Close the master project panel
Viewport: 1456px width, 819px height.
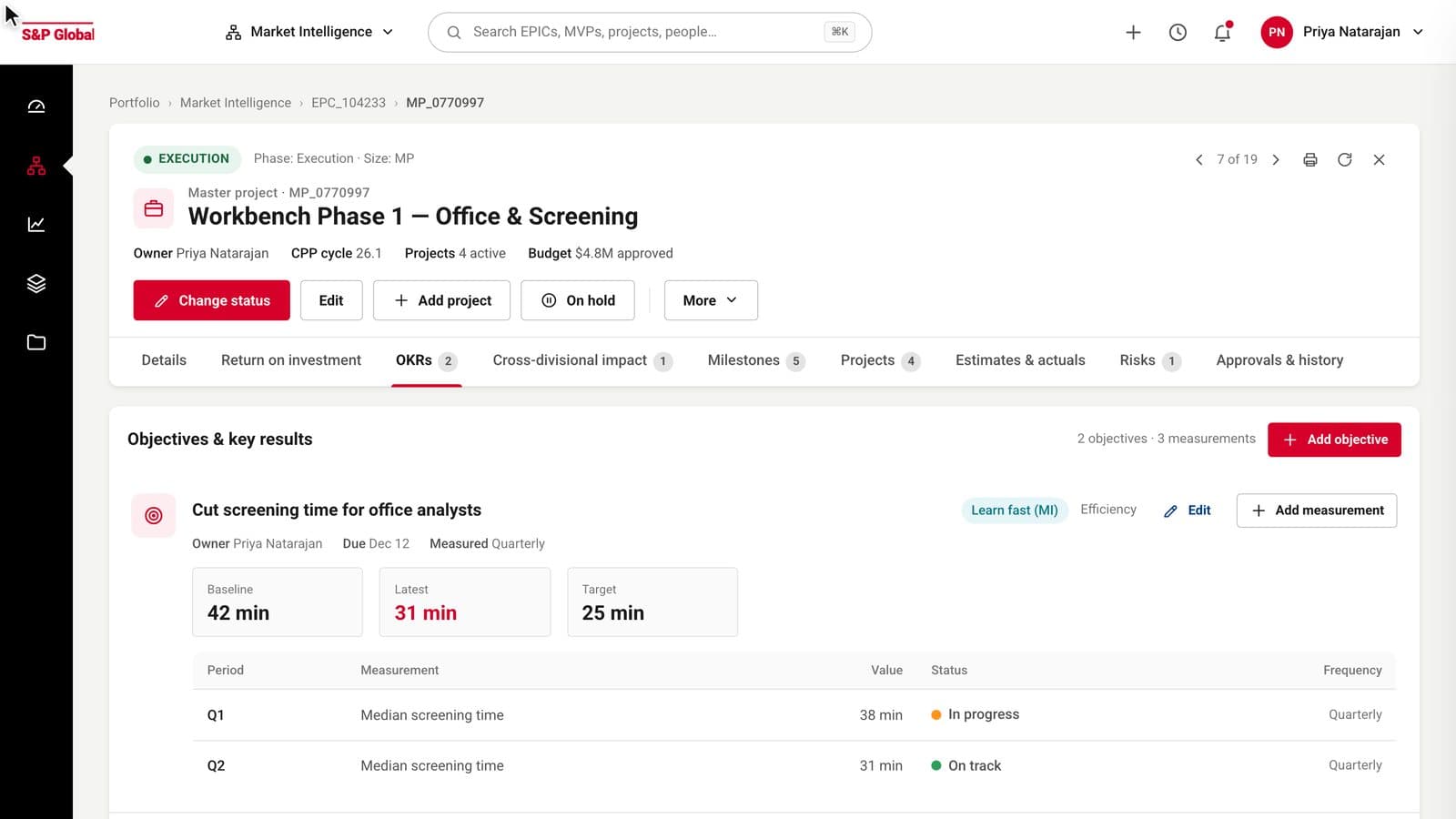tap(1380, 159)
